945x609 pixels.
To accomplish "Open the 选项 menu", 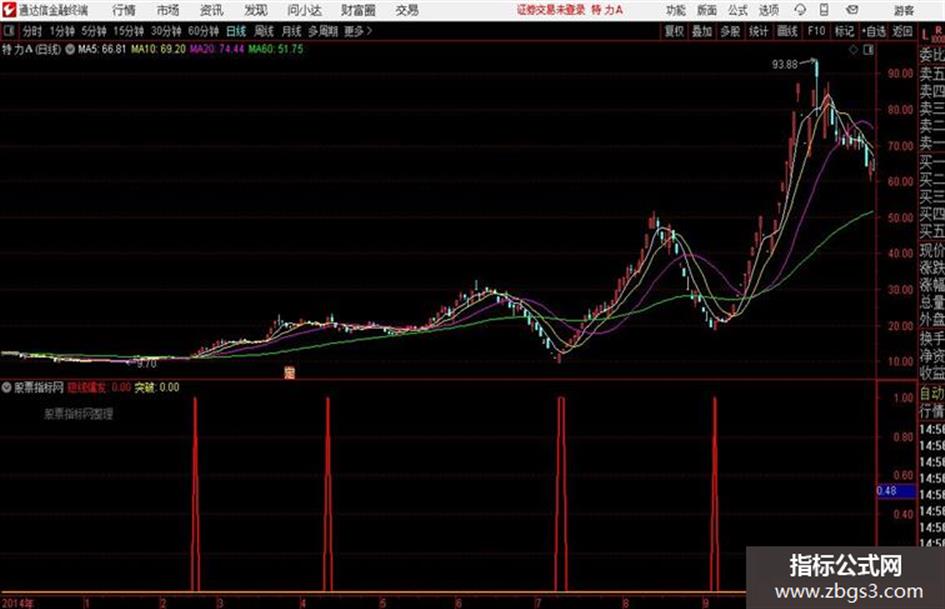I will [x=769, y=10].
